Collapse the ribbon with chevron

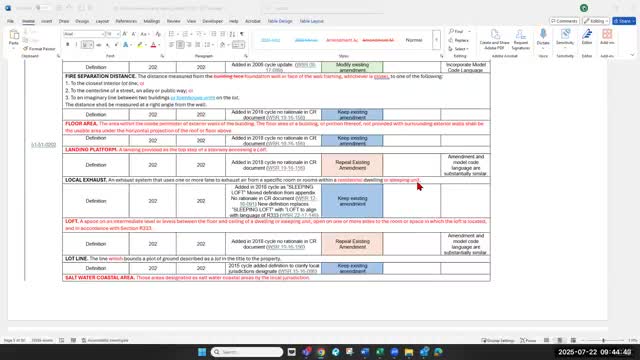(632, 55)
